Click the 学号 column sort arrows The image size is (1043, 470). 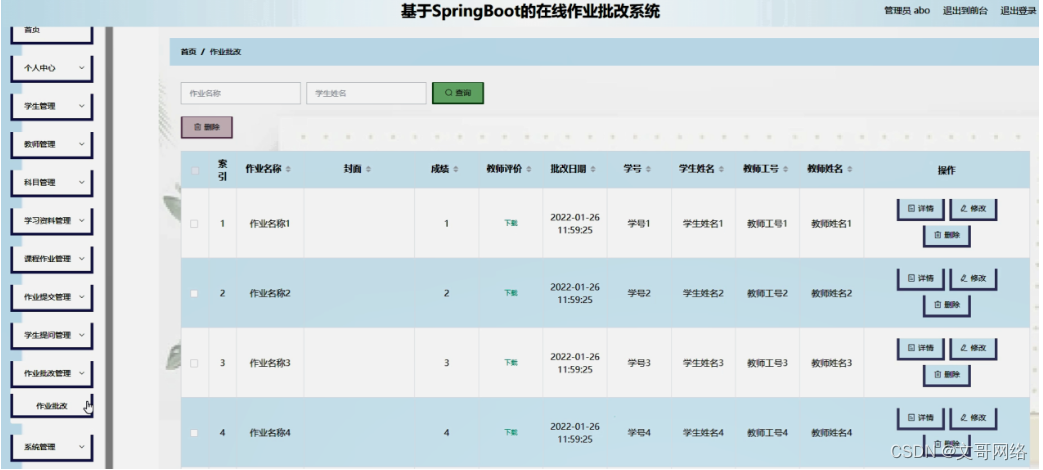[648, 170]
